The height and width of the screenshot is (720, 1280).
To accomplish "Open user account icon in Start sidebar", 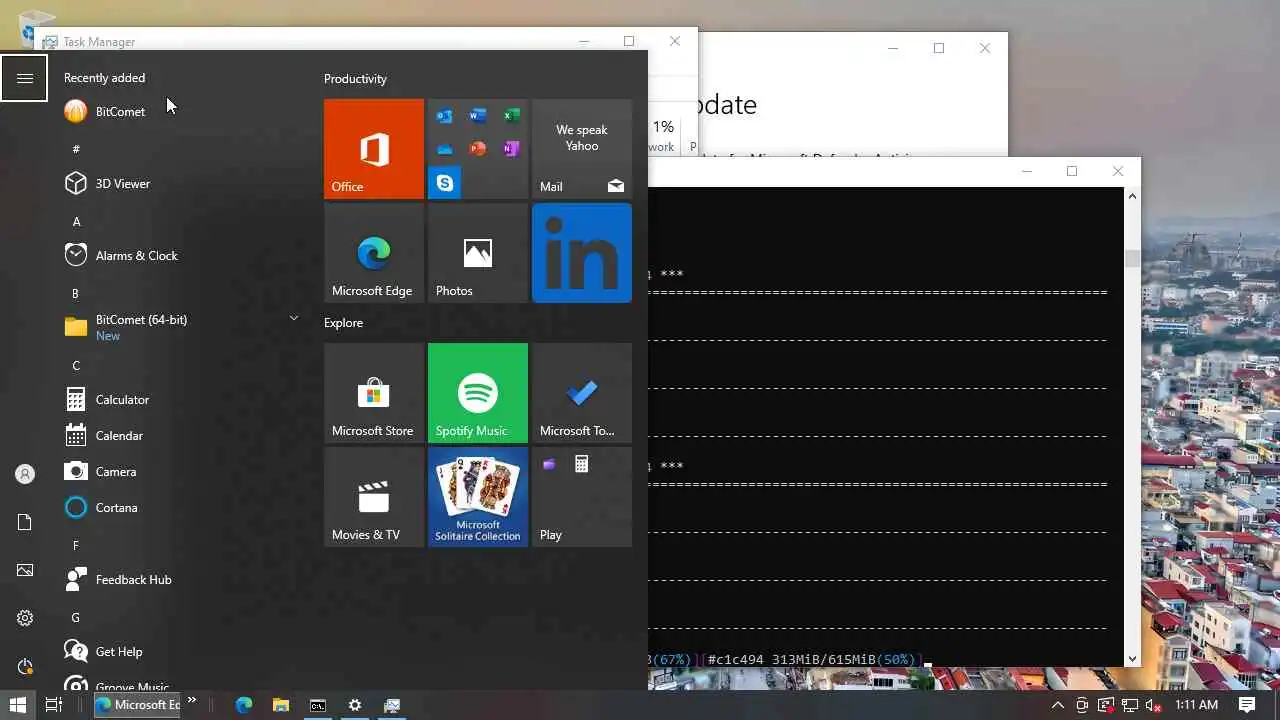I will click(x=25, y=474).
